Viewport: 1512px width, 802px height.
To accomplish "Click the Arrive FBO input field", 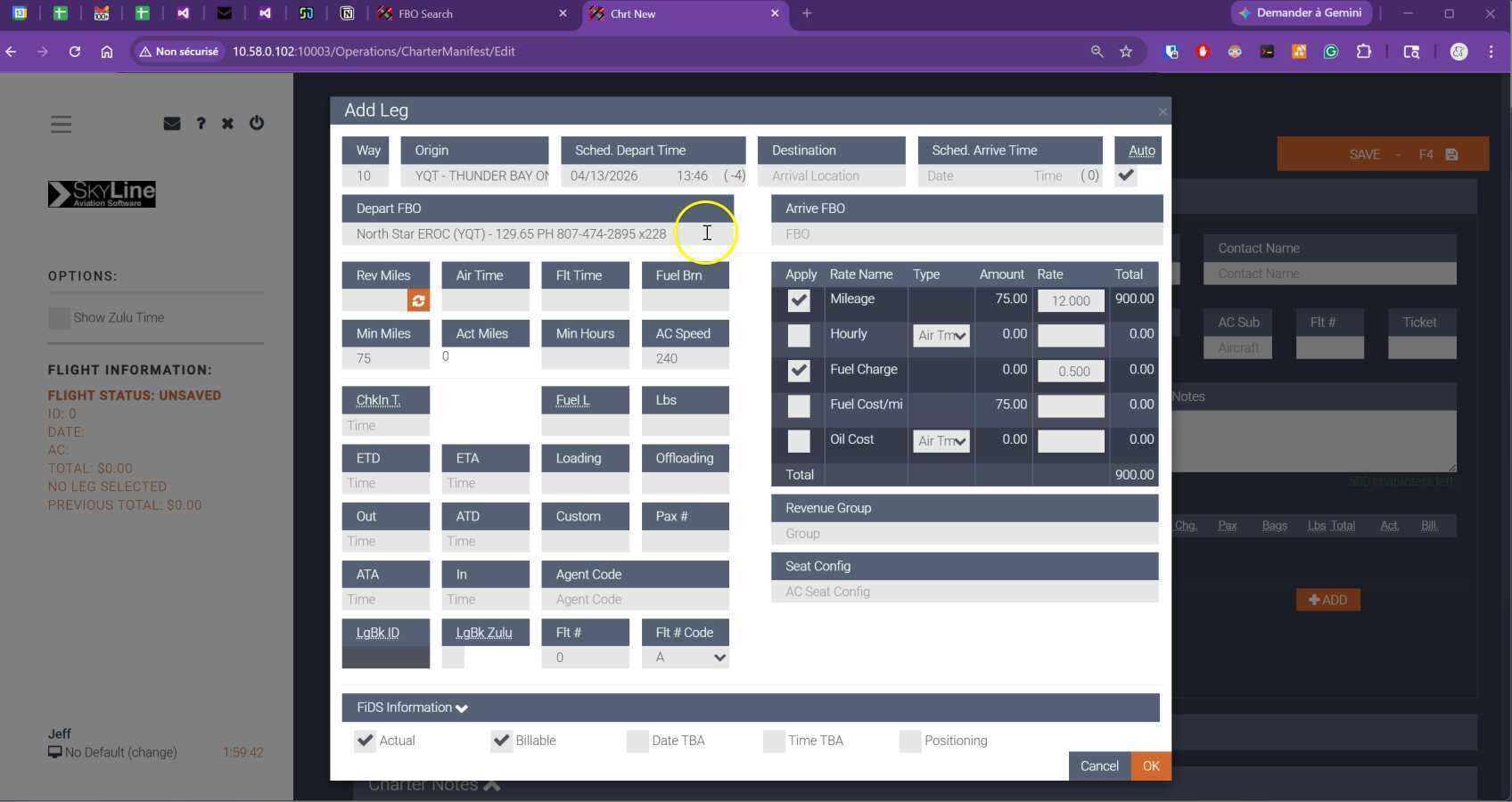I will 967,233.
